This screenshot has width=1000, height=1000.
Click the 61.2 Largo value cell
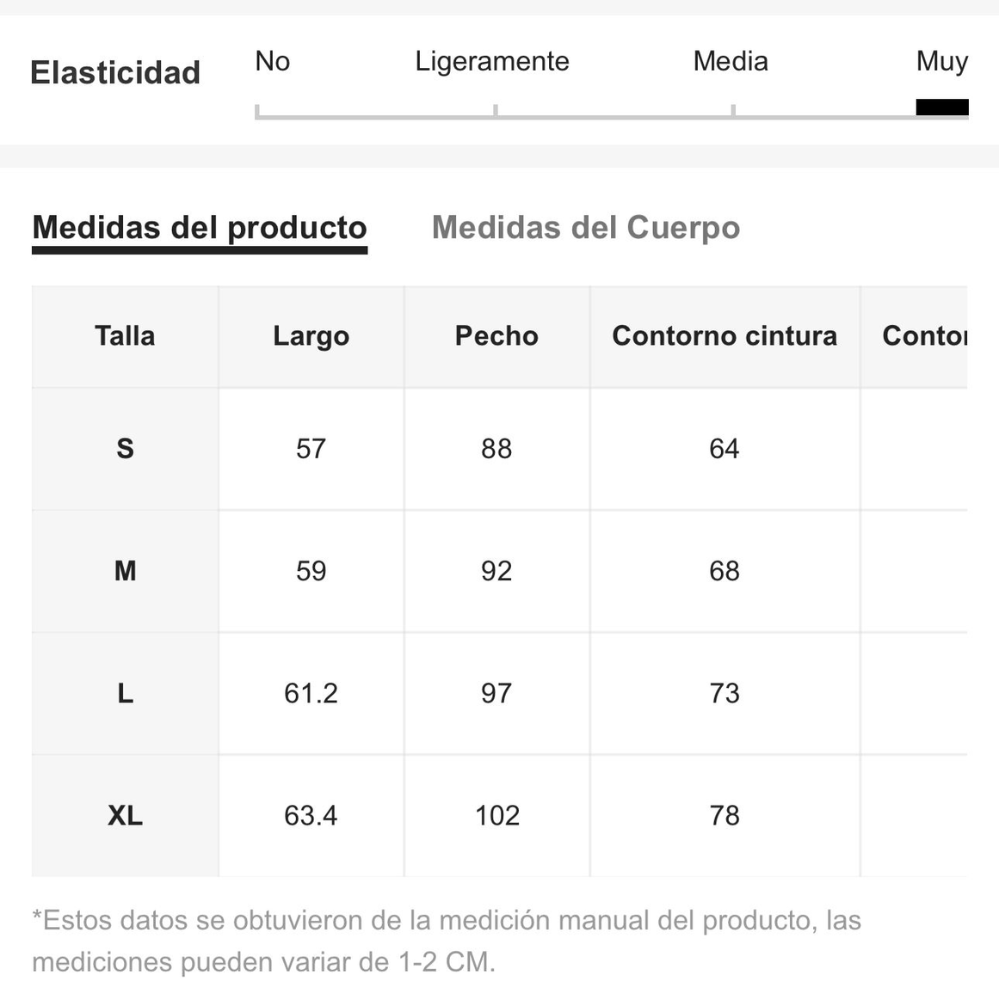[x=311, y=693]
